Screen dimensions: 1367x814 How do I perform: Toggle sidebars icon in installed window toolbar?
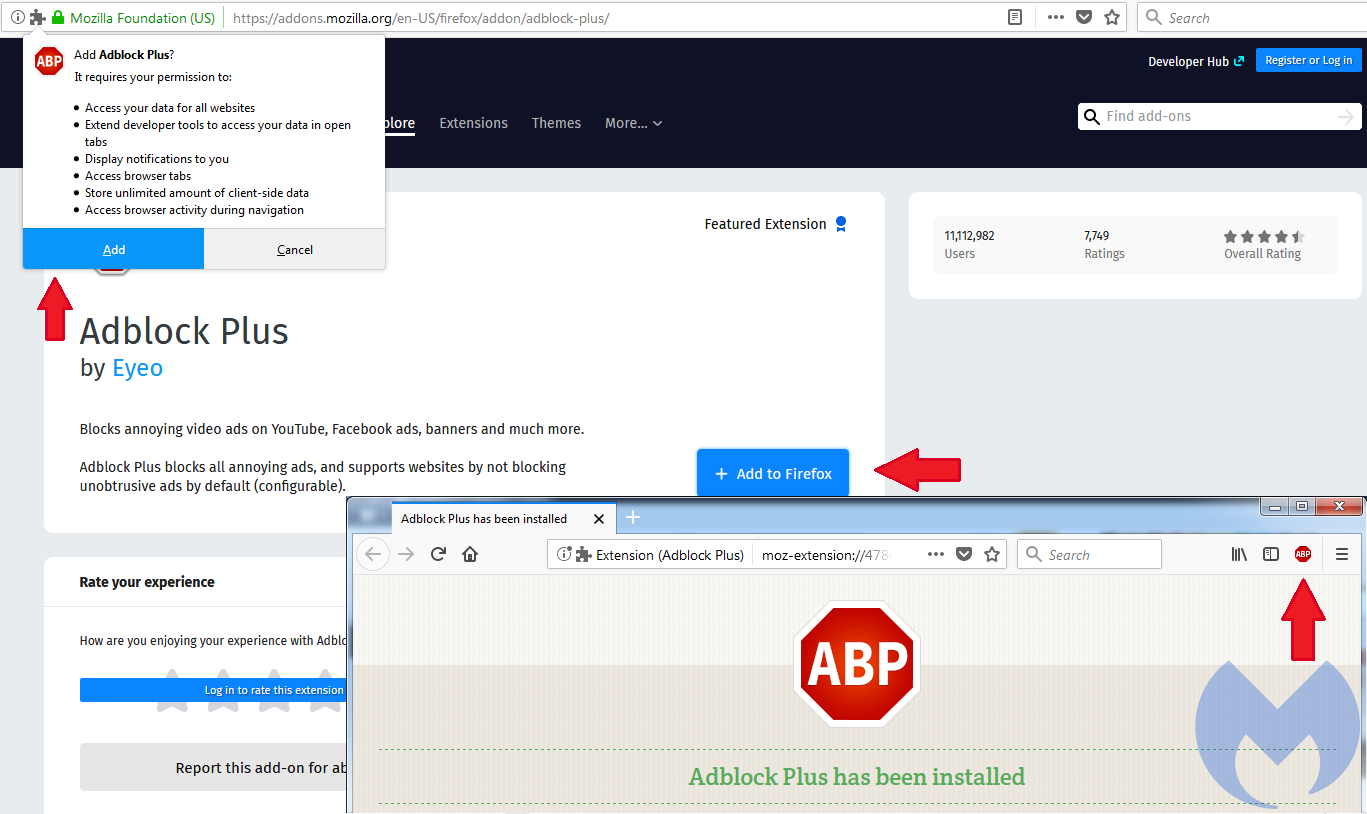[x=1271, y=554]
